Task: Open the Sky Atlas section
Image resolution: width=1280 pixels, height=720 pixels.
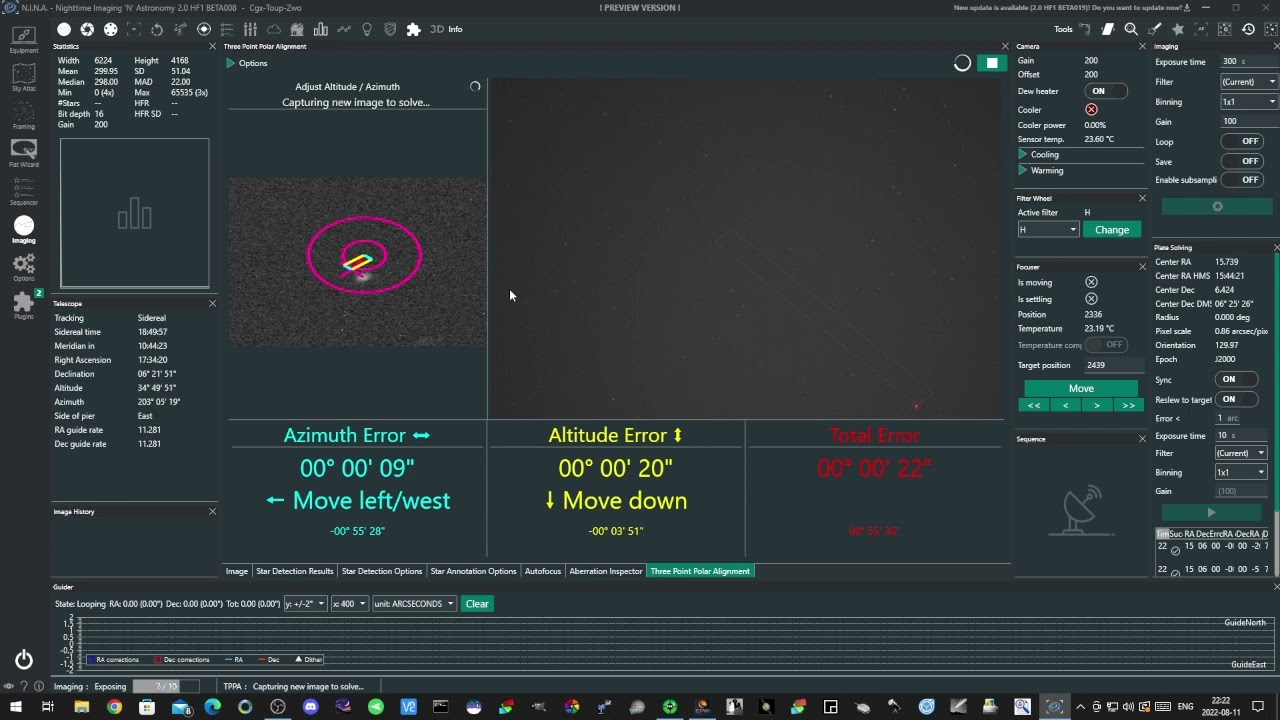Action: [x=24, y=78]
